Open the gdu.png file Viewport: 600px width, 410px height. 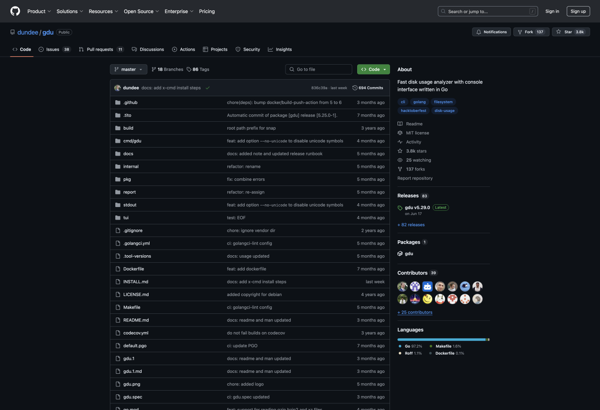[x=132, y=384]
